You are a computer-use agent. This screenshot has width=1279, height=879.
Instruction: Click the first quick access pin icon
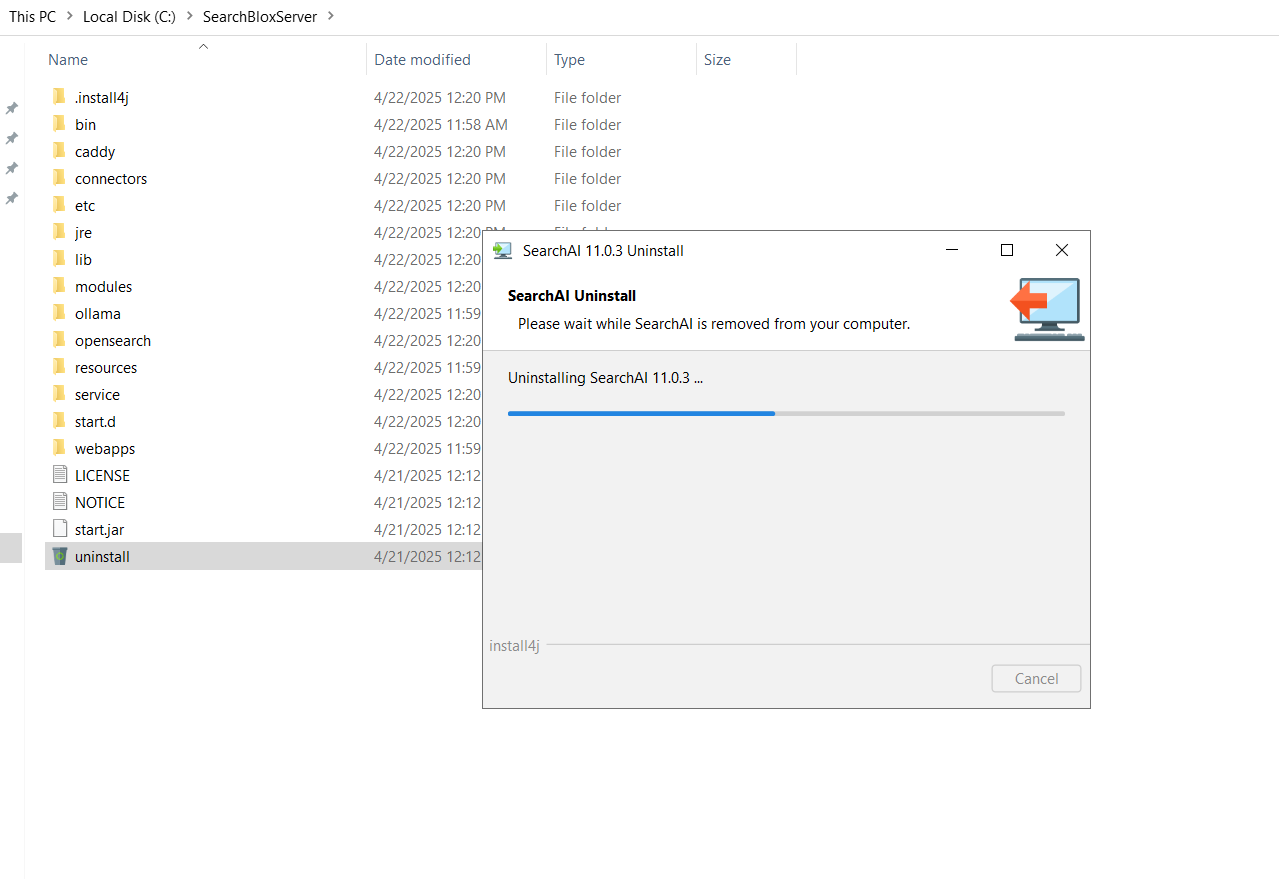coord(12,108)
